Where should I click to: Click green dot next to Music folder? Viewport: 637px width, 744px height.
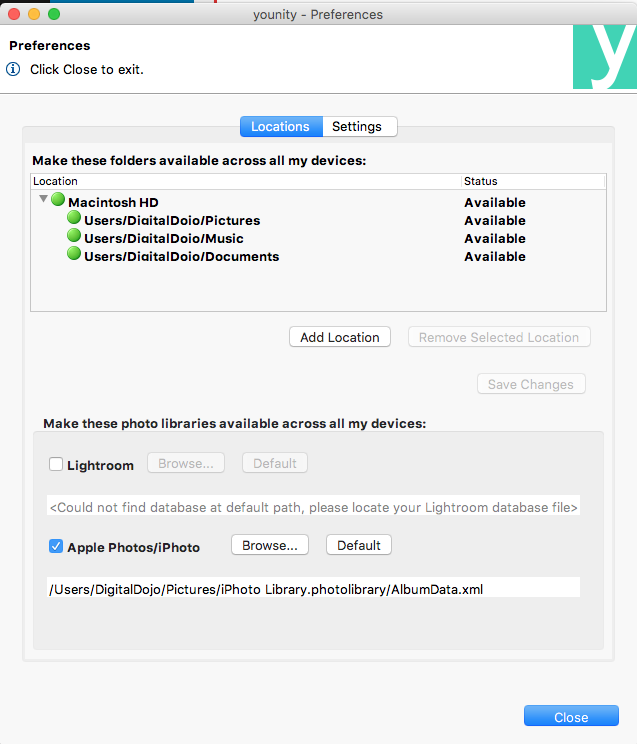74,235
